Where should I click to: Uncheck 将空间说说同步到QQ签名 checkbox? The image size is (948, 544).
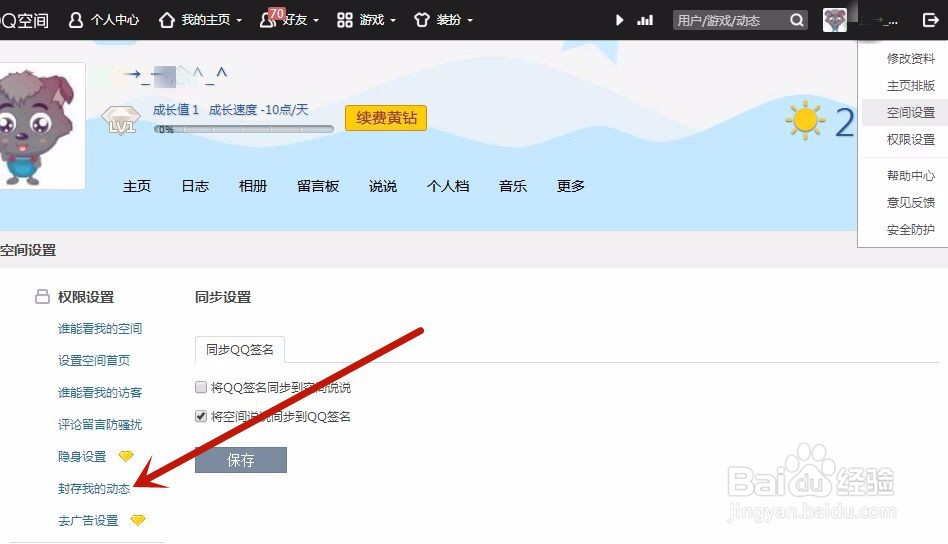click(201, 416)
